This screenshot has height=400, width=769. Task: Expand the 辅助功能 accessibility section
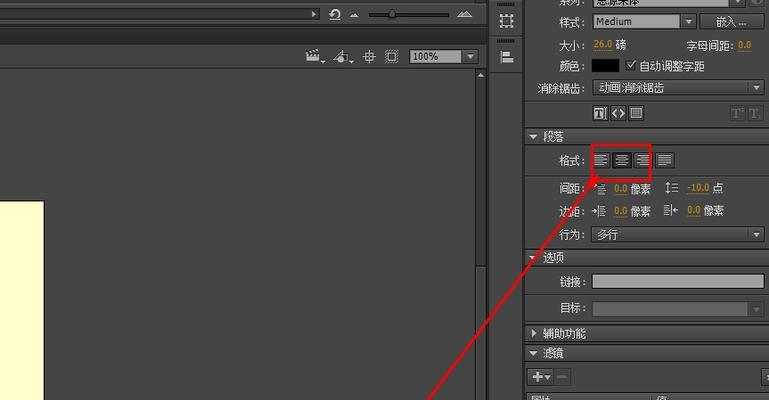(x=534, y=333)
